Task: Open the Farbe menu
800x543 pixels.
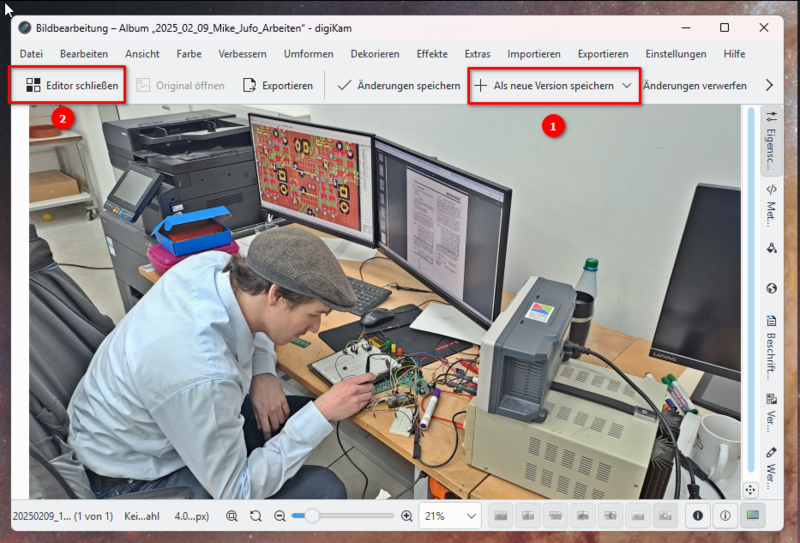Action: click(x=189, y=54)
